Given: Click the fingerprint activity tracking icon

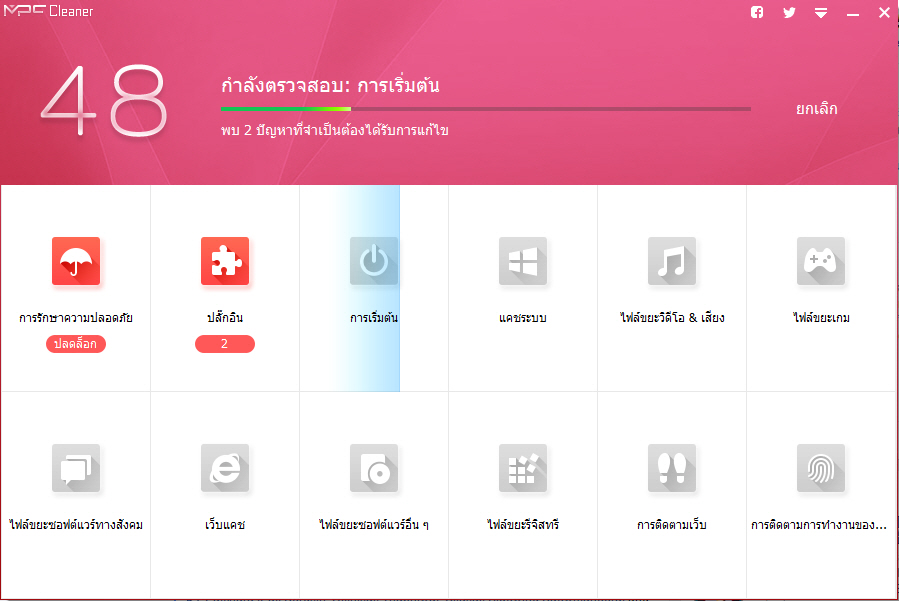Looking at the screenshot, I should (x=821, y=468).
